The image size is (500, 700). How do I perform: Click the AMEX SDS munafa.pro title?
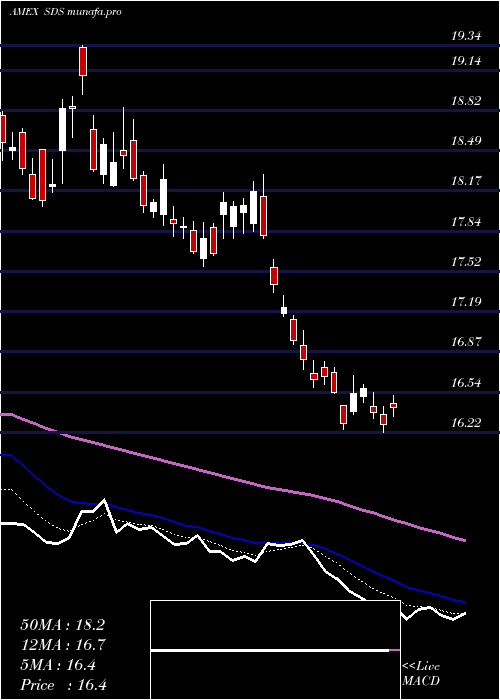click(x=65, y=12)
